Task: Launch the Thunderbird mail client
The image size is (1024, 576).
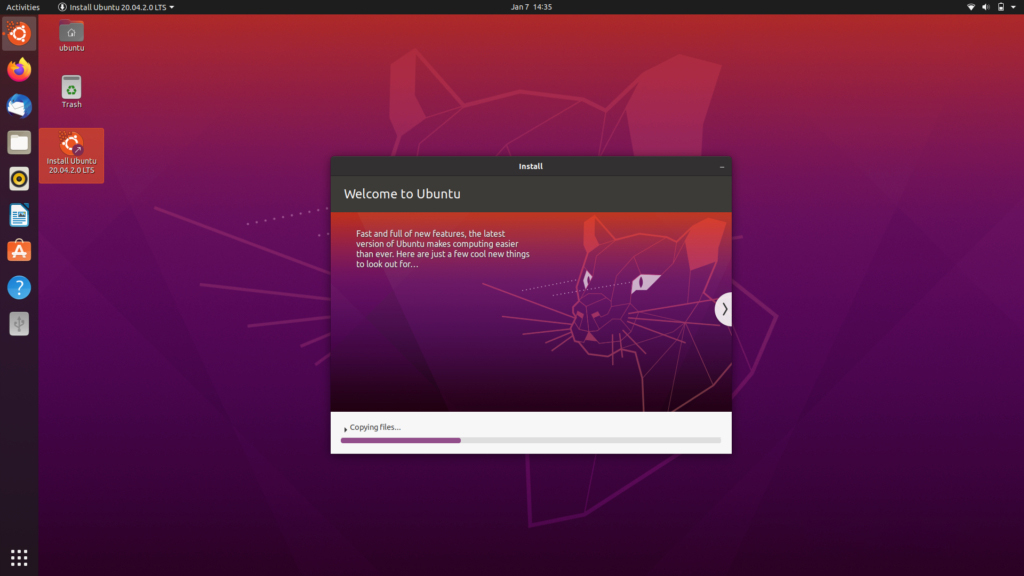Action: (18, 106)
